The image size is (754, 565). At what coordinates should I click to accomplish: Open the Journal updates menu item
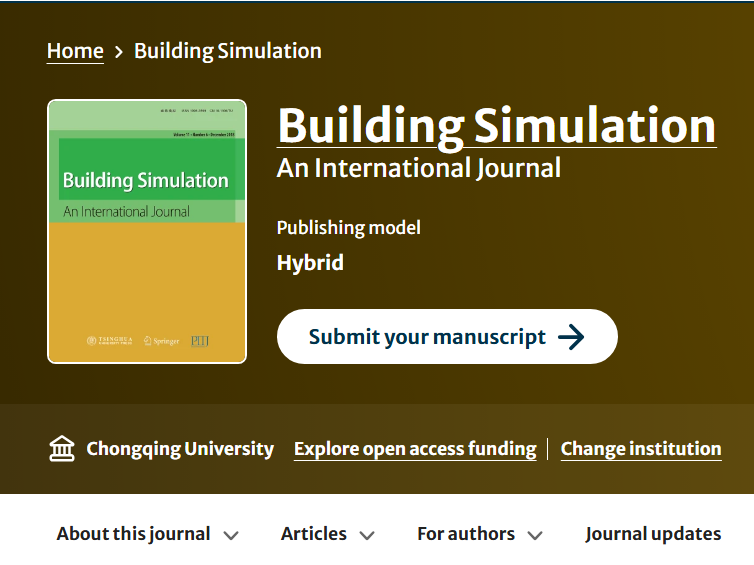coord(653,534)
